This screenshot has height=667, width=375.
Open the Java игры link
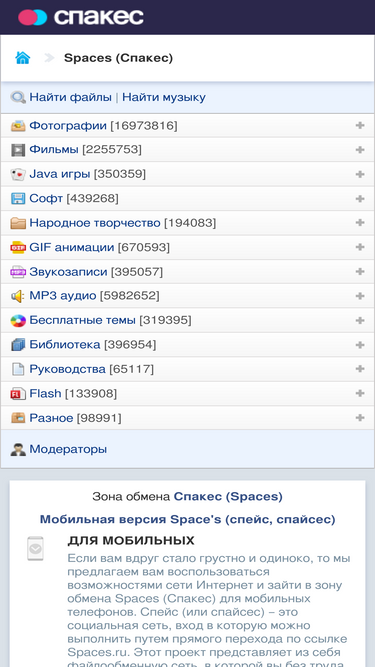tap(60, 174)
